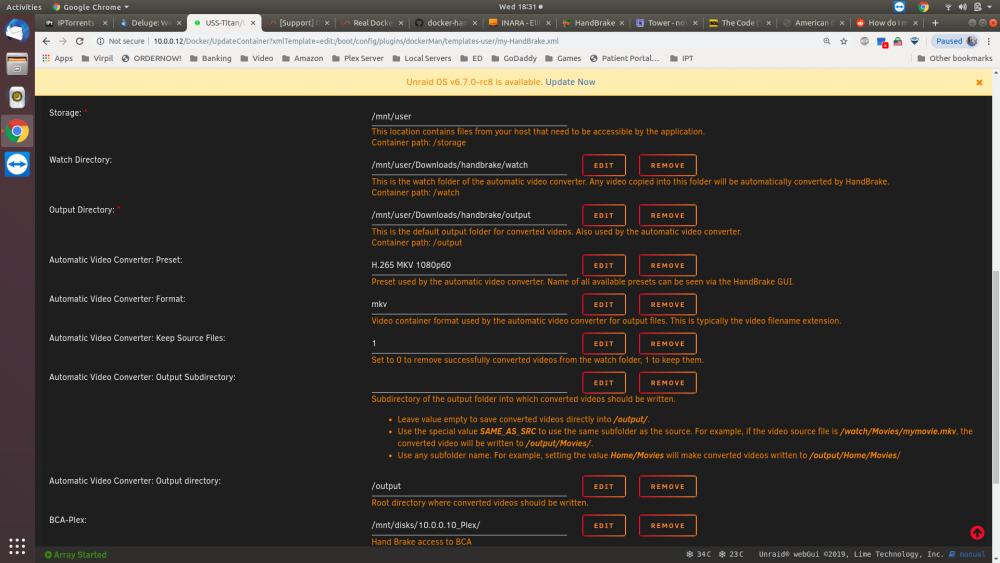This screenshot has width=1000, height=563.
Task: Open Activities overview
Action: pyautogui.click(x=24, y=6)
